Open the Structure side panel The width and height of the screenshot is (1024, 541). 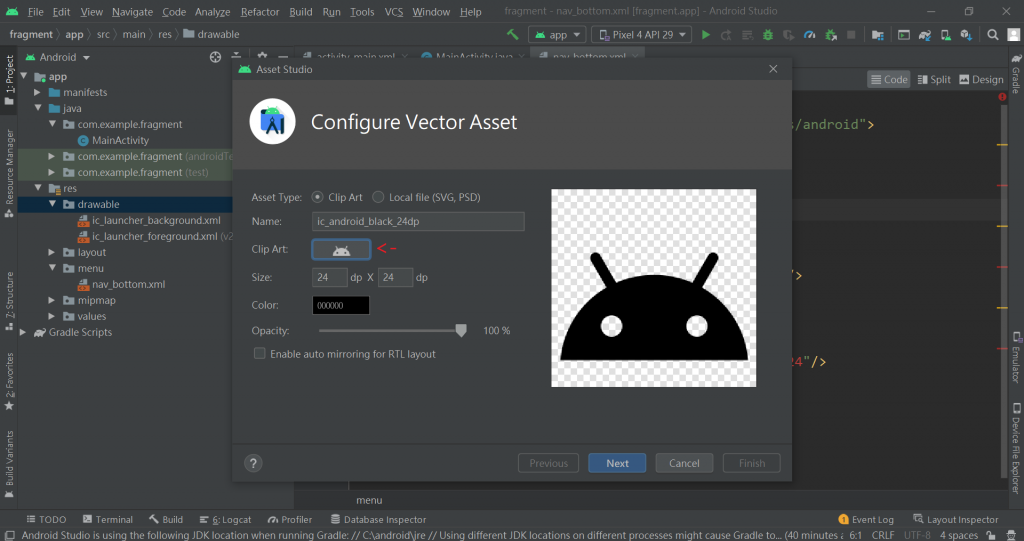click(9, 301)
